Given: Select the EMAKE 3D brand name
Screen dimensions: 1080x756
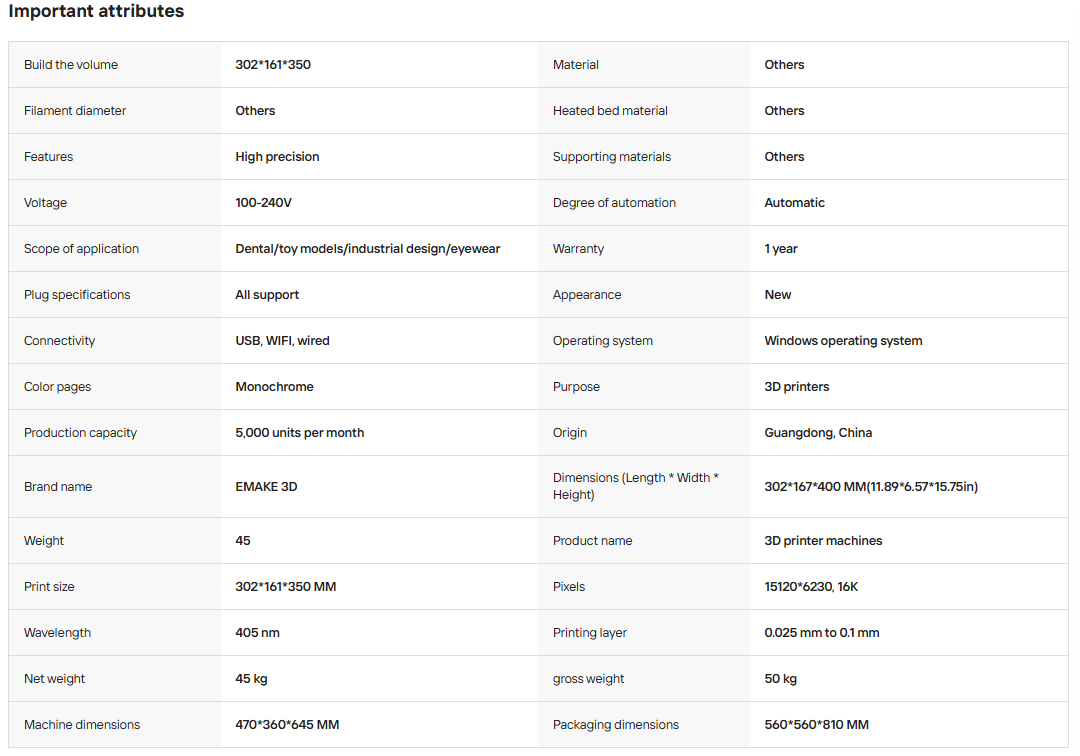Looking at the screenshot, I should click(x=267, y=487).
